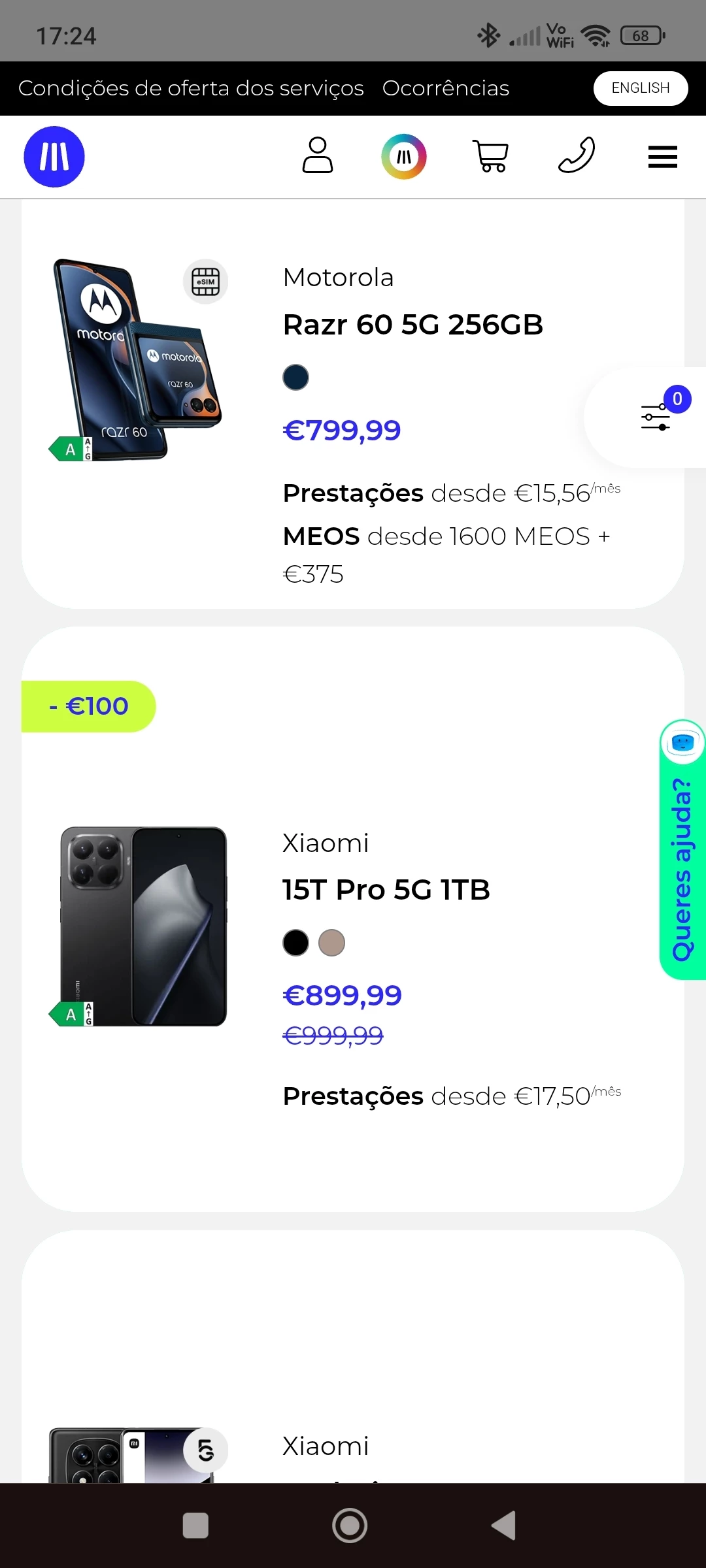Open the Ocorrências link
This screenshot has width=706, height=1568.
(x=446, y=88)
